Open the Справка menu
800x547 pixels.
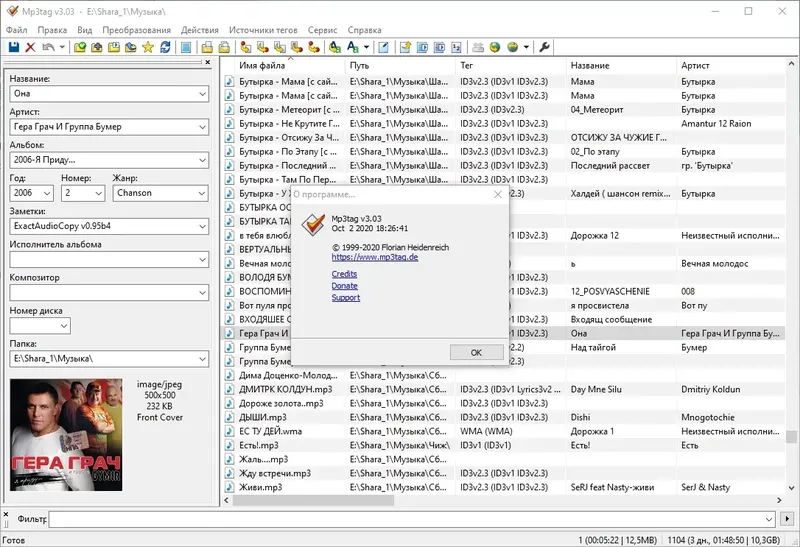pyautogui.click(x=364, y=30)
